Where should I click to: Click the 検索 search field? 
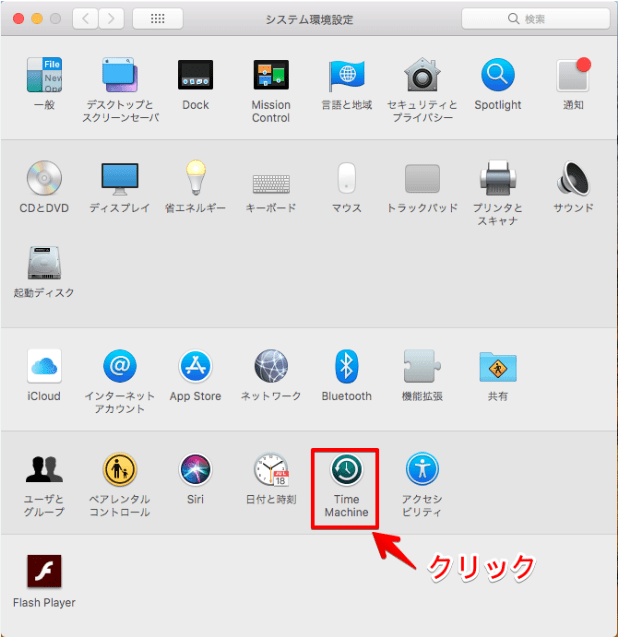coord(535,19)
